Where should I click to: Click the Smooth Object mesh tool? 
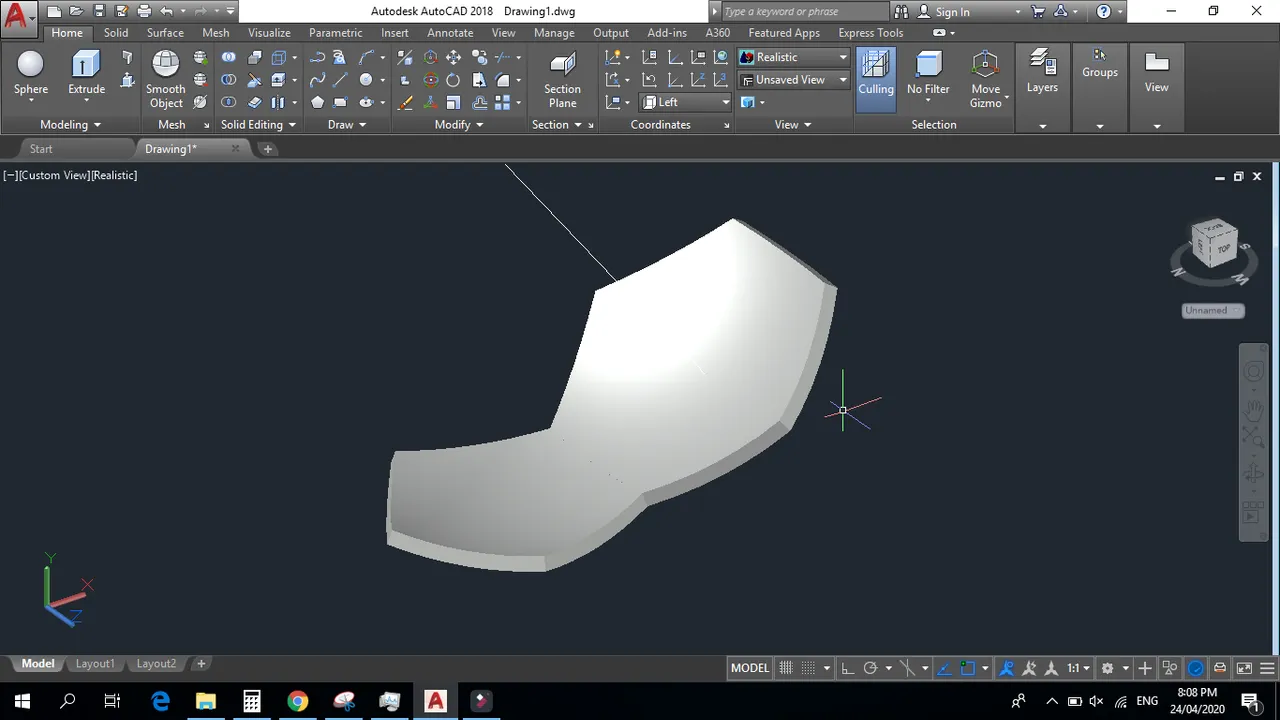[x=165, y=79]
